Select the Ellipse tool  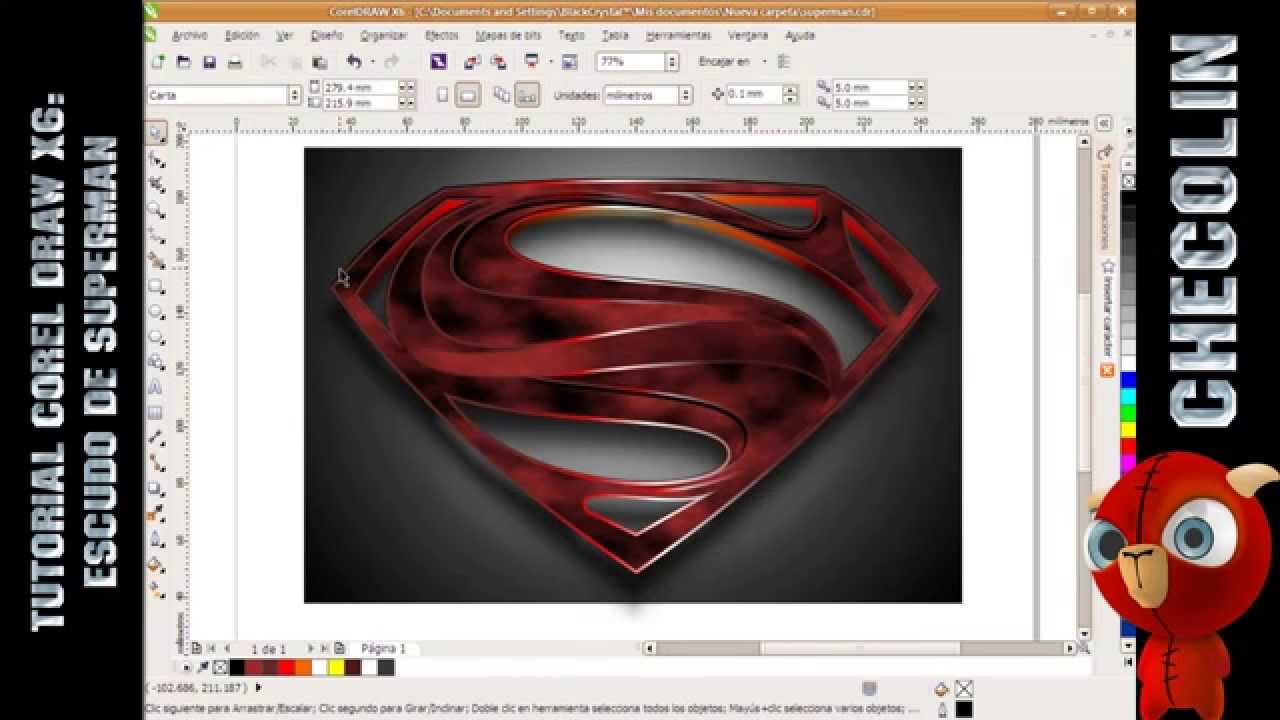click(x=157, y=311)
